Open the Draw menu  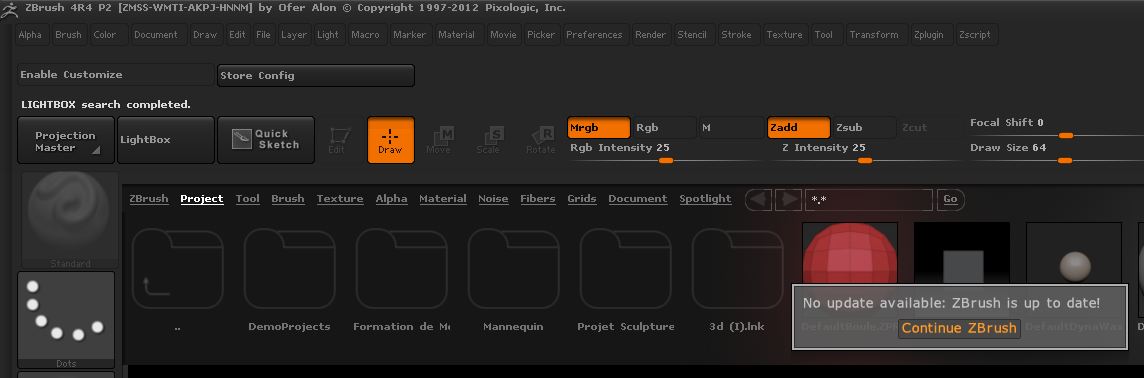pos(205,34)
